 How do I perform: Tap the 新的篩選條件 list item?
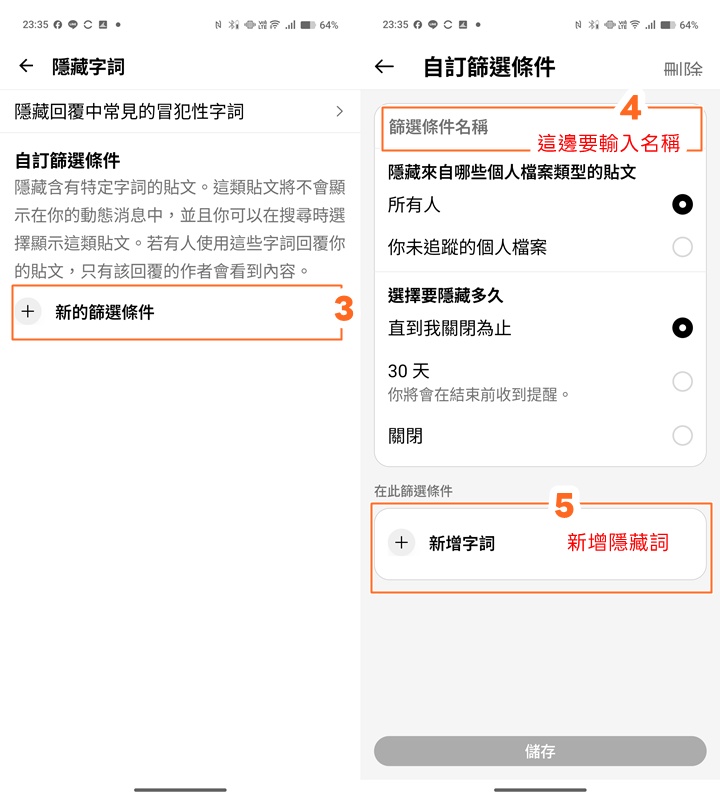[177, 312]
